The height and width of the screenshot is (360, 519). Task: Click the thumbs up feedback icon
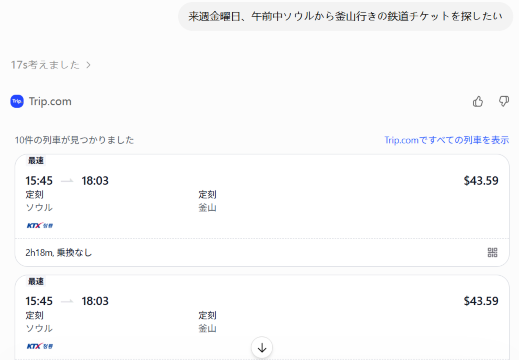coord(478,101)
